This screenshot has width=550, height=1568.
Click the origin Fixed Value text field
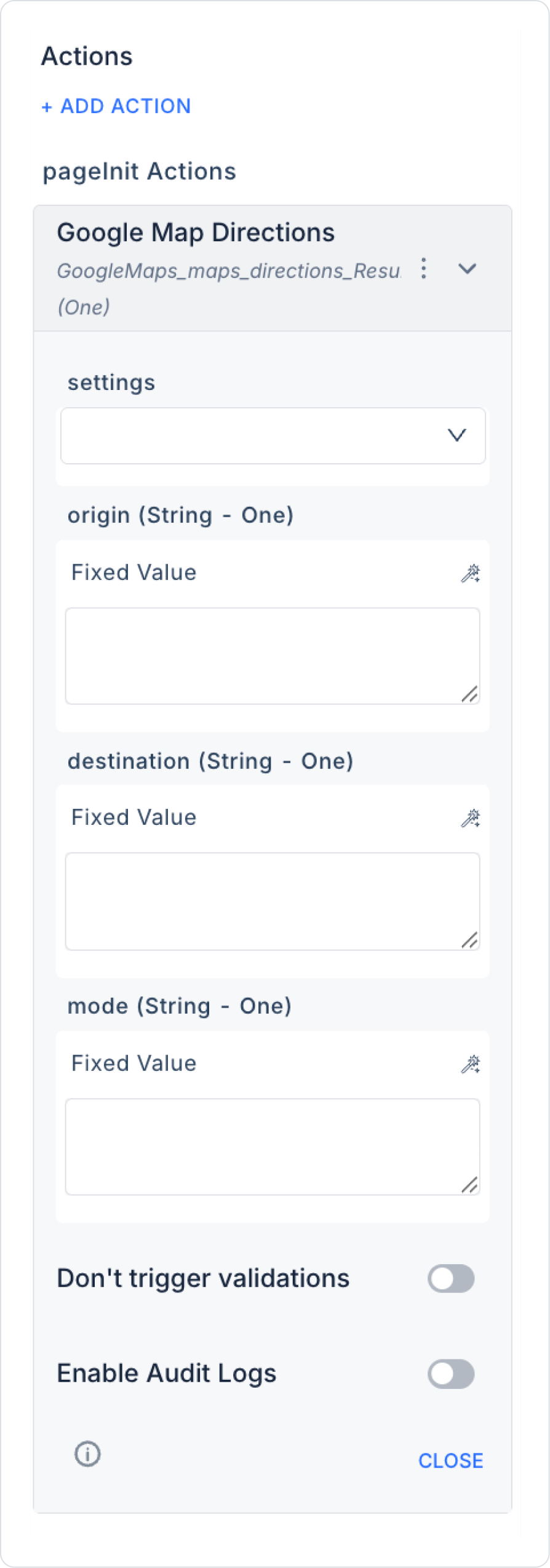click(273, 656)
